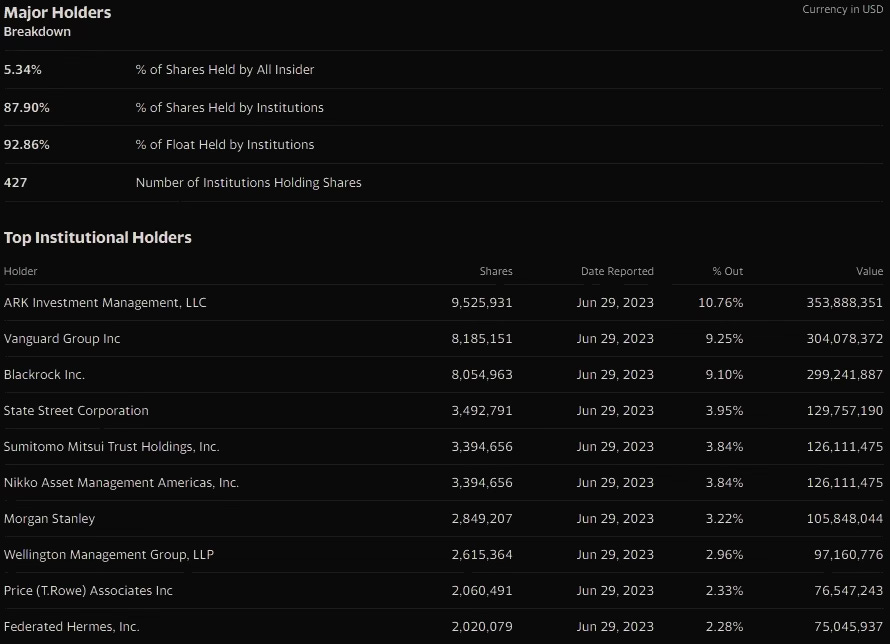Open Morgan Stanley holder
The image size is (890, 644).
[x=49, y=519]
